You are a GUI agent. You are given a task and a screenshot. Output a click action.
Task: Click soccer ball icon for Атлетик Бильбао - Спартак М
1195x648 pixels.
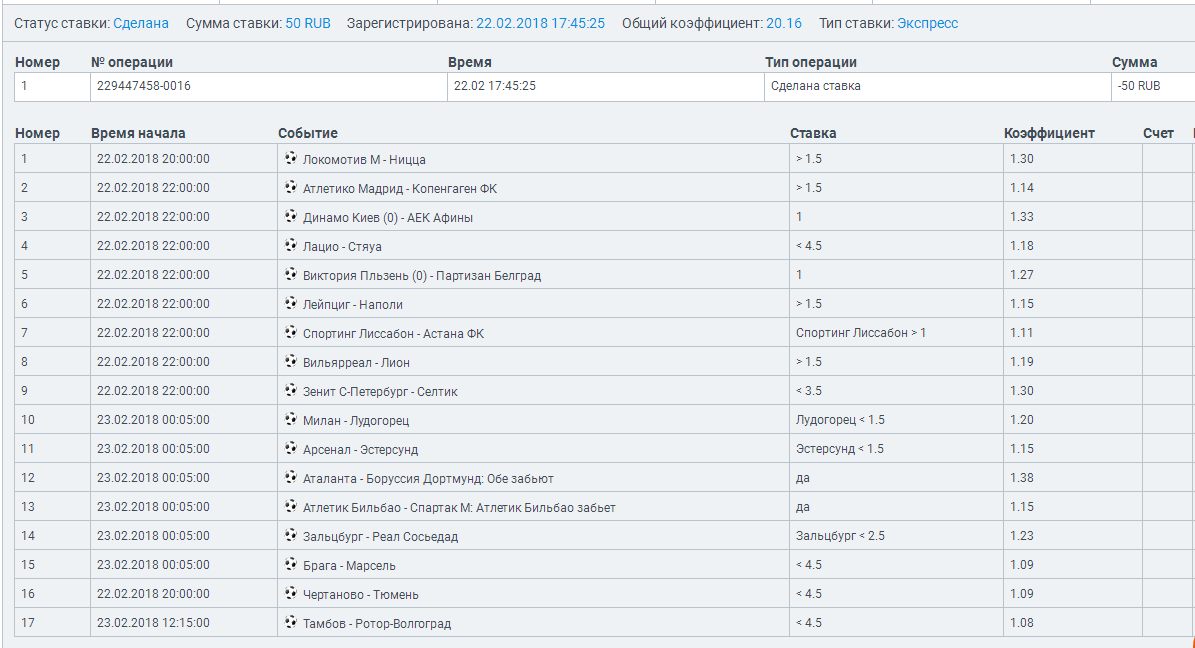click(x=290, y=505)
